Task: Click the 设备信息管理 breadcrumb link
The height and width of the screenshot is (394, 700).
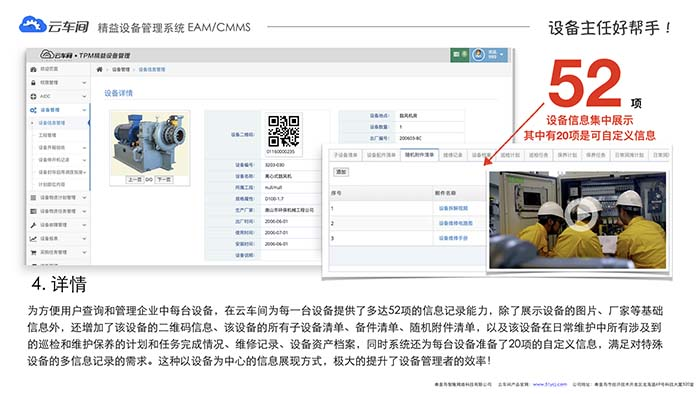Action: pos(152,70)
